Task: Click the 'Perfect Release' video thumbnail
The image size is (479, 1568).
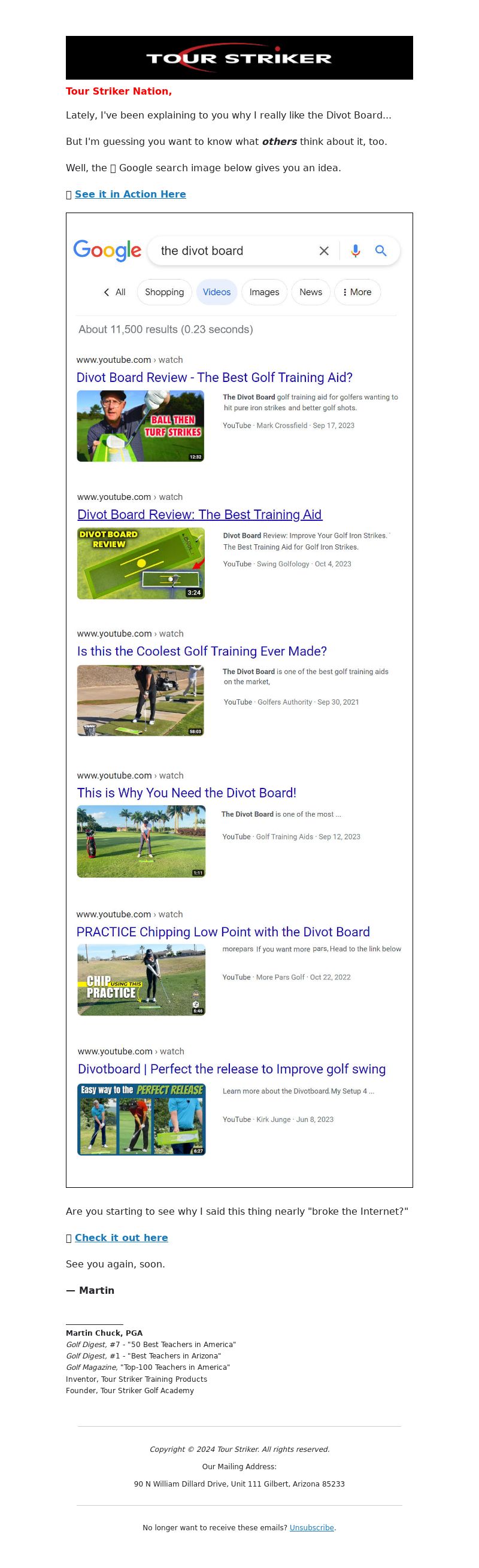Action: (141, 1120)
